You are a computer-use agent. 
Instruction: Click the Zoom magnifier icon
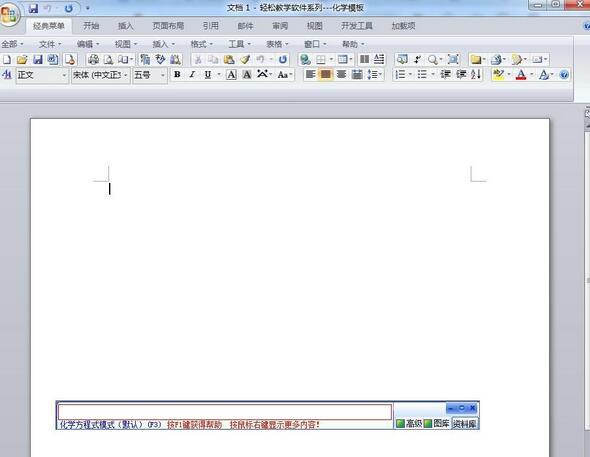[x=433, y=59]
